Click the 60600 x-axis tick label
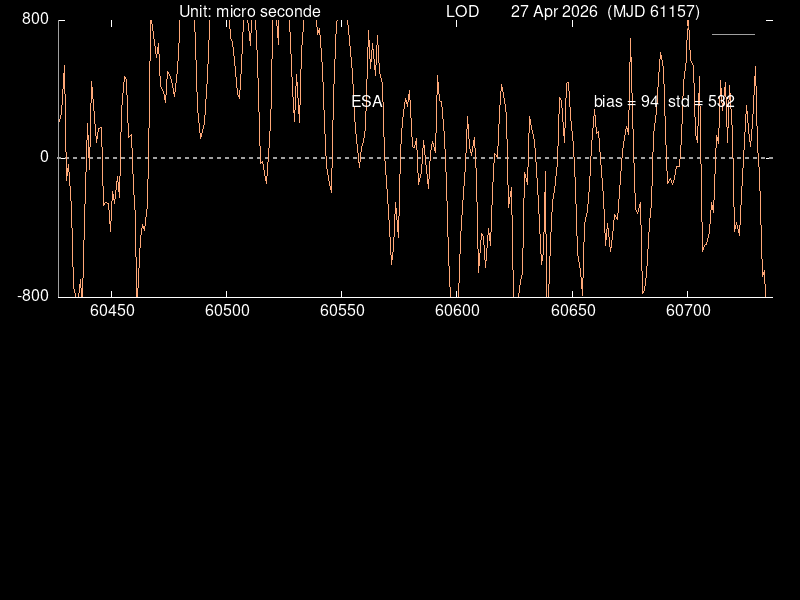This screenshot has height=600, width=800. [457, 311]
